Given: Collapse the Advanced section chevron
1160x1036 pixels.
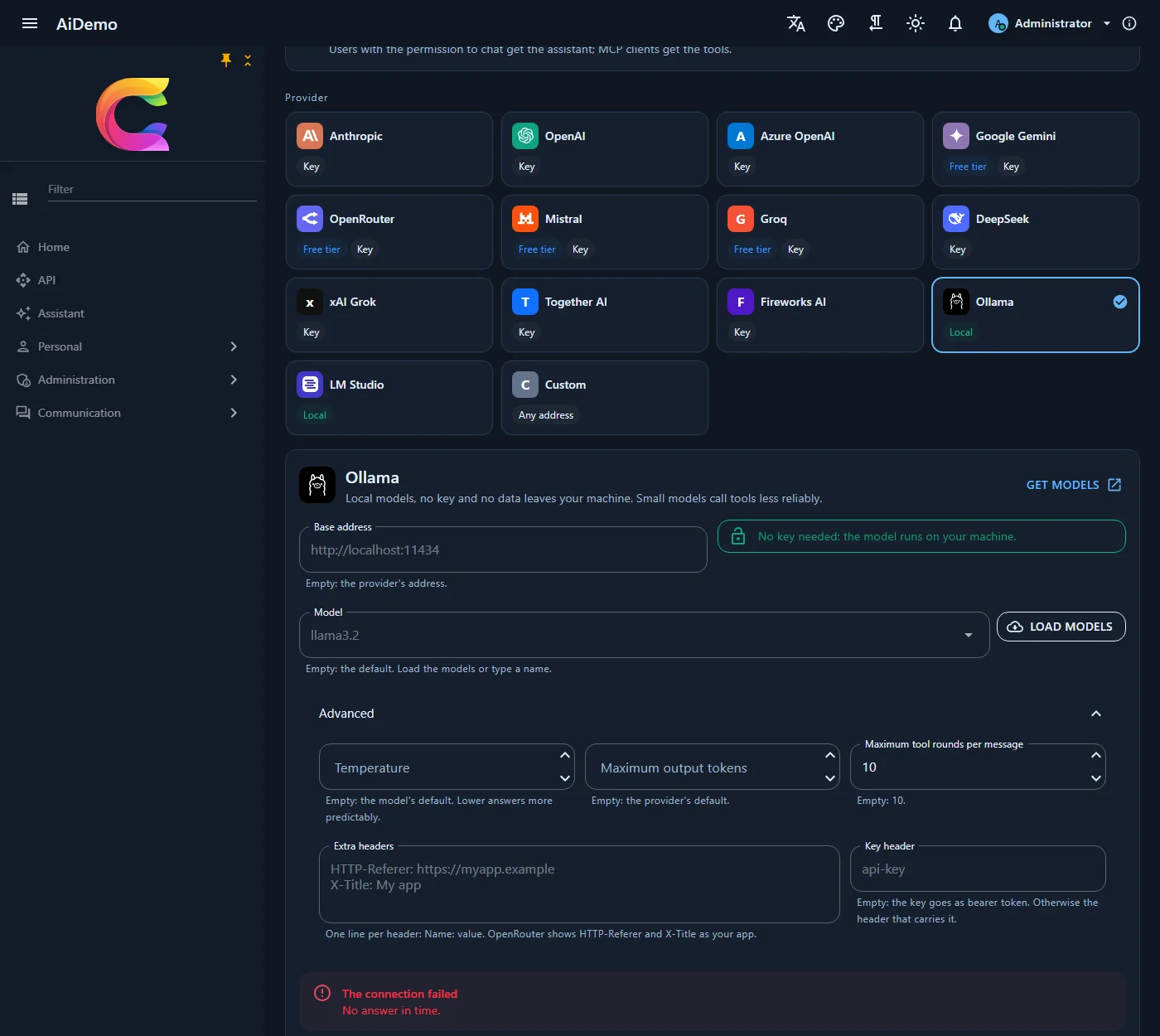Looking at the screenshot, I should coord(1096,714).
